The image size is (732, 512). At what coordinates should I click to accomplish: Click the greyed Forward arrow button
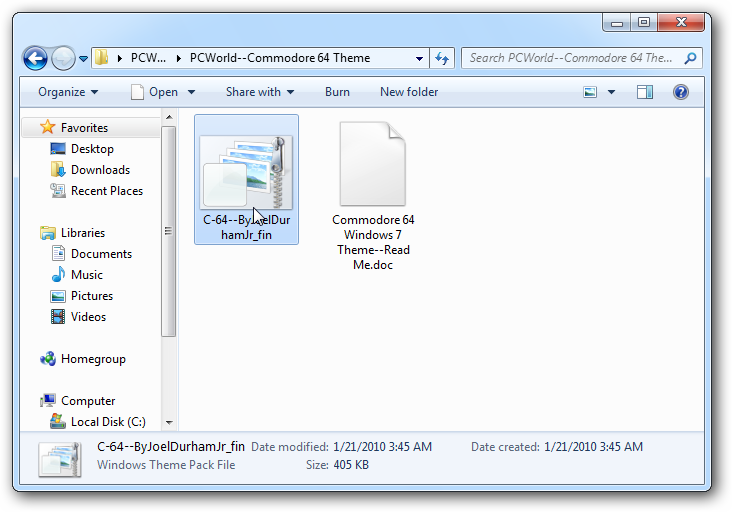pyautogui.click(x=63, y=58)
